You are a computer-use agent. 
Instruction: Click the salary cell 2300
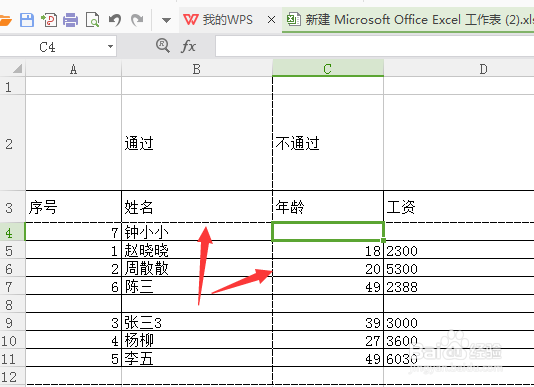[459, 250]
